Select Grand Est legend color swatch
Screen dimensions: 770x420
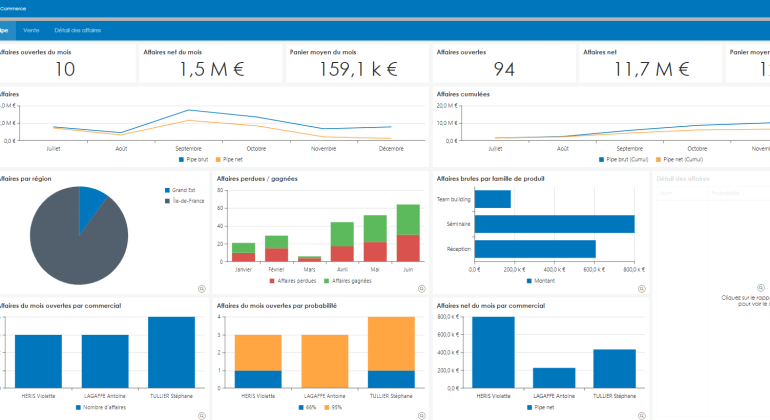(x=167, y=190)
